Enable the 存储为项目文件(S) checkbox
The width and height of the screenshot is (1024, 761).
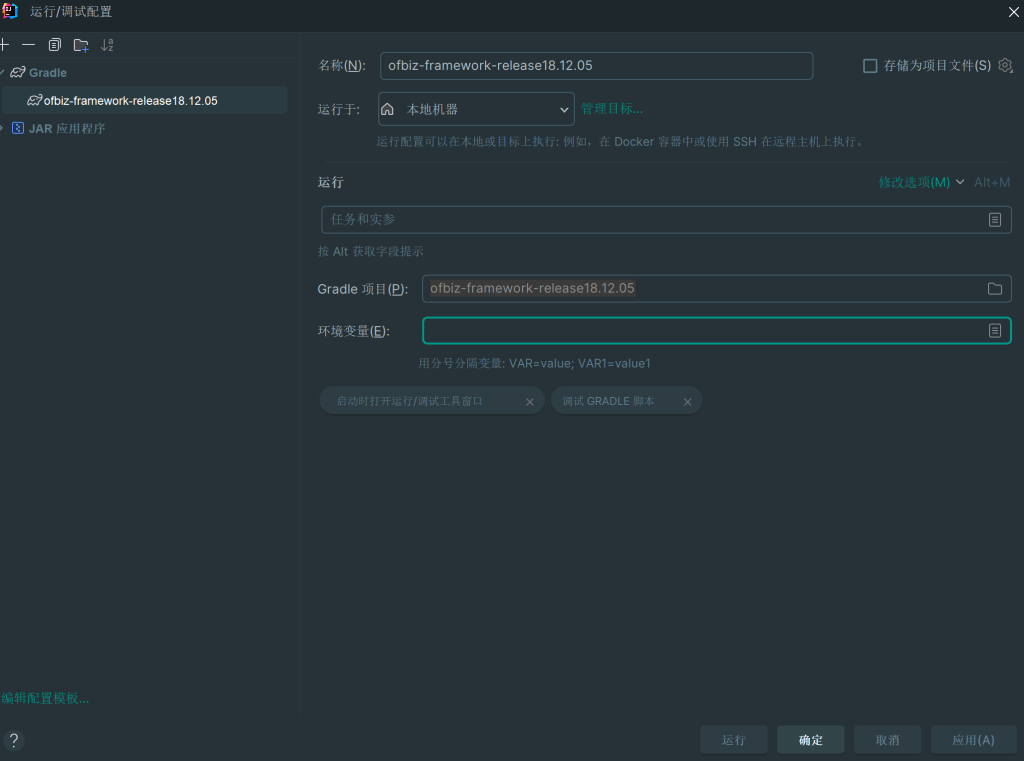[869, 65]
